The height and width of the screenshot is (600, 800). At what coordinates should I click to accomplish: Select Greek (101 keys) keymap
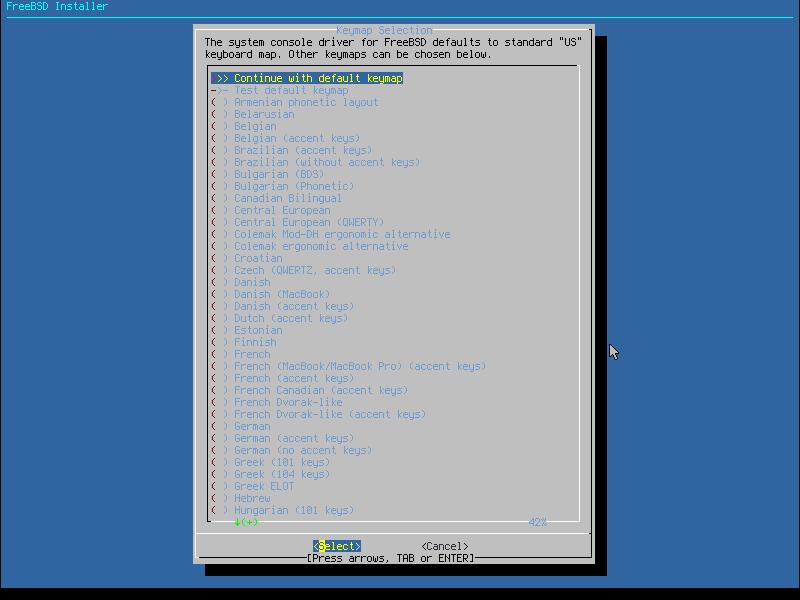click(x=271, y=462)
